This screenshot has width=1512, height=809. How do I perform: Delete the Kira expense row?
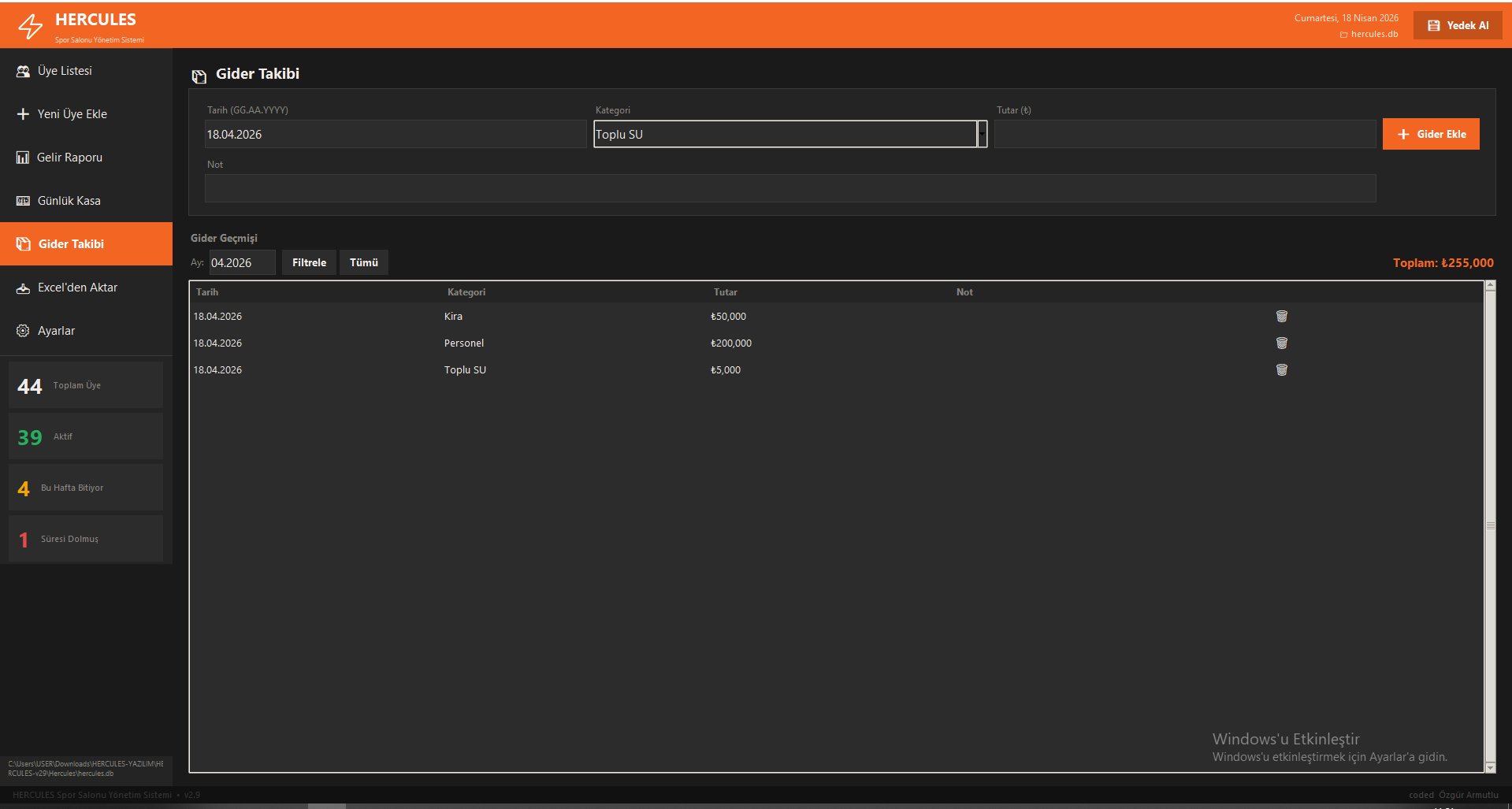1281,316
